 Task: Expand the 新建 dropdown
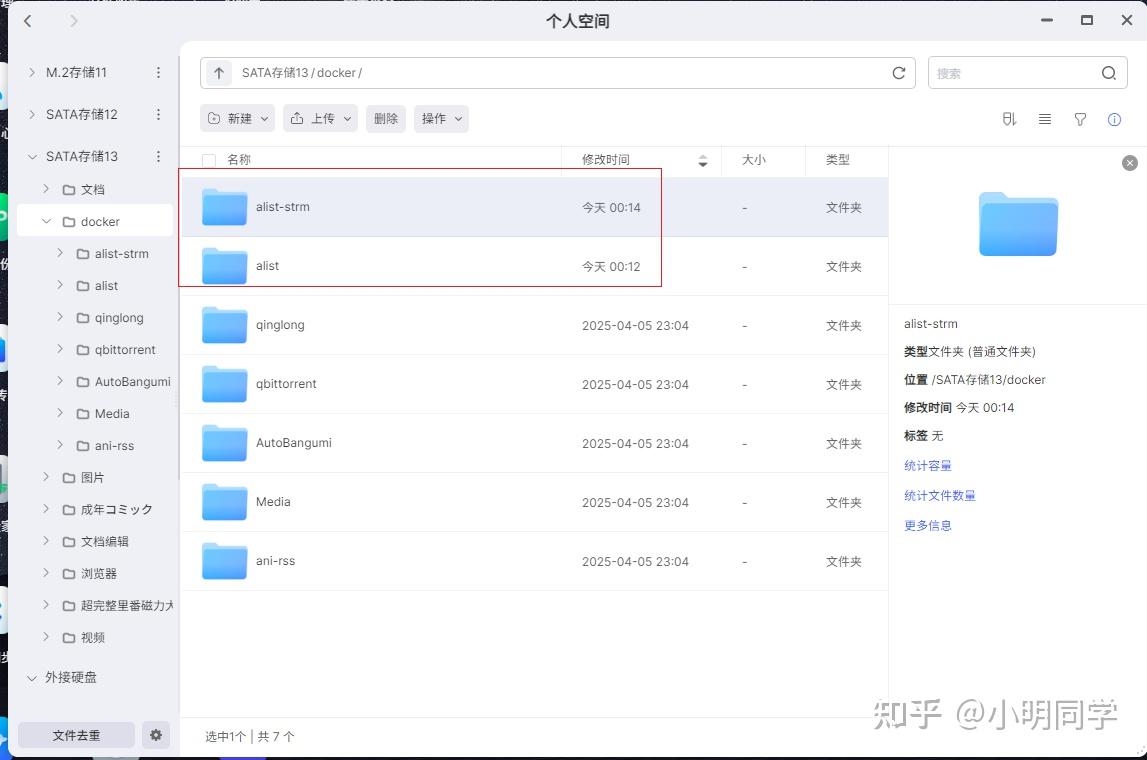pos(237,118)
